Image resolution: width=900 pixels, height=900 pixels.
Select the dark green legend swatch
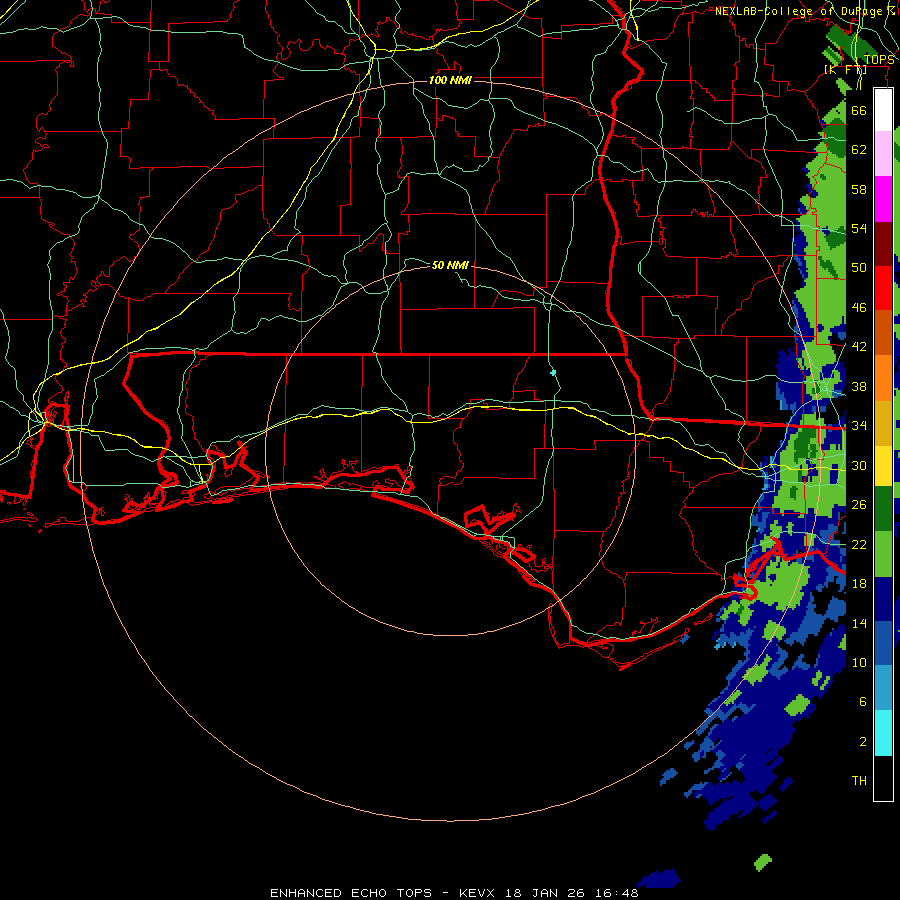883,509
